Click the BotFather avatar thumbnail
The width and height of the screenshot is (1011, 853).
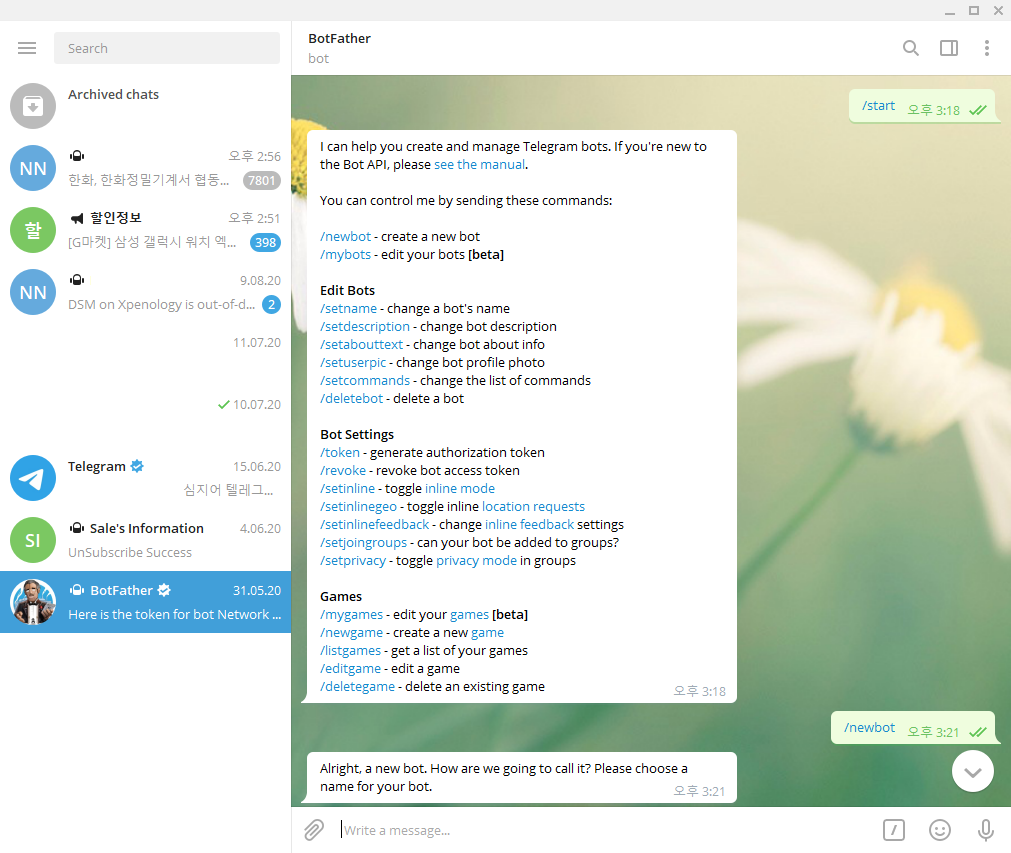click(x=33, y=602)
